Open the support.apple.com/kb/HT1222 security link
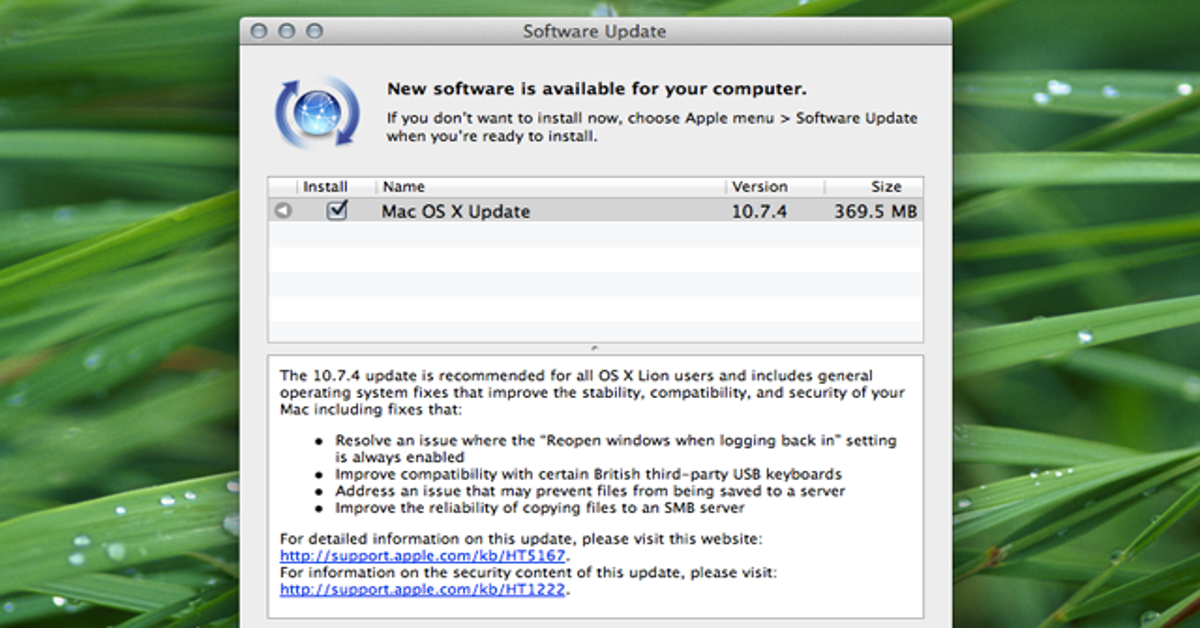This screenshot has width=1200, height=628. (424, 589)
